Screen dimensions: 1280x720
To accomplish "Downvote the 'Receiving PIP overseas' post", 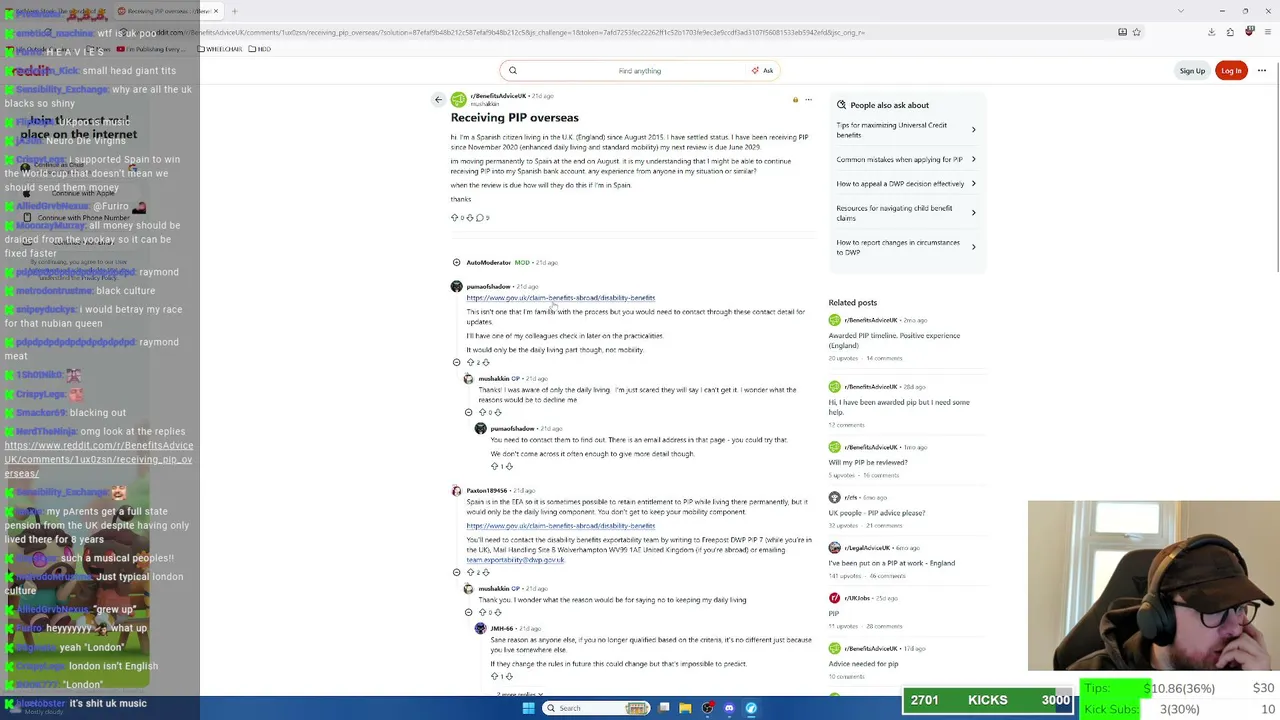I will (x=470, y=217).
